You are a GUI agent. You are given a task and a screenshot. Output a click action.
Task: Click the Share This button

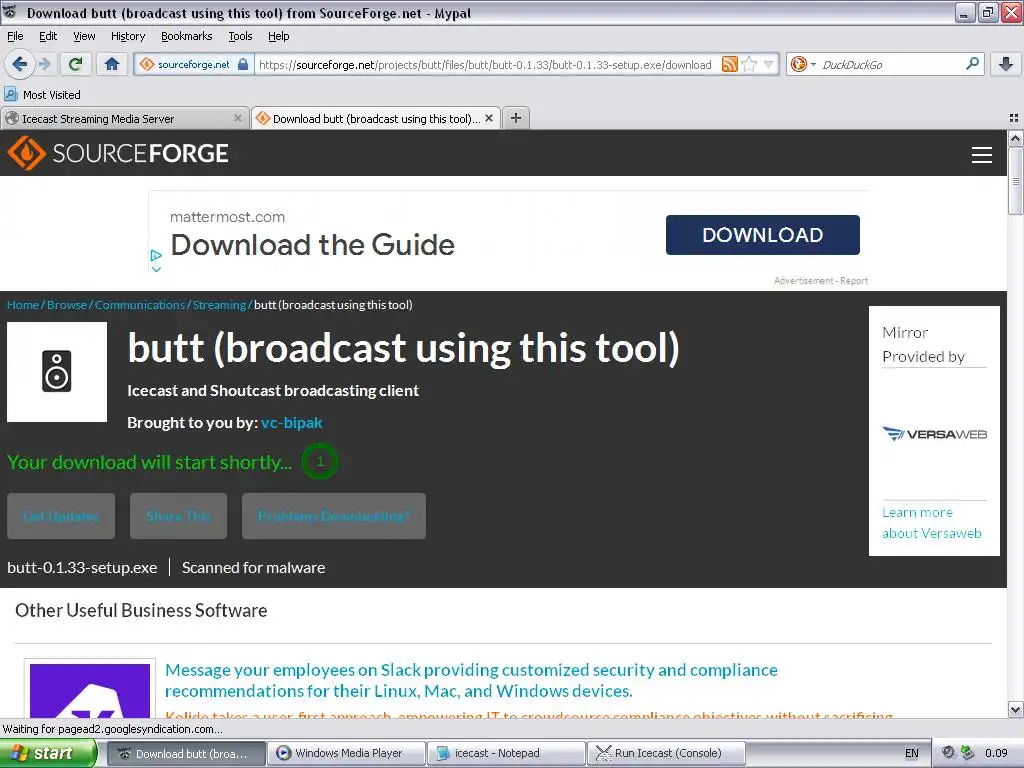point(178,516)
